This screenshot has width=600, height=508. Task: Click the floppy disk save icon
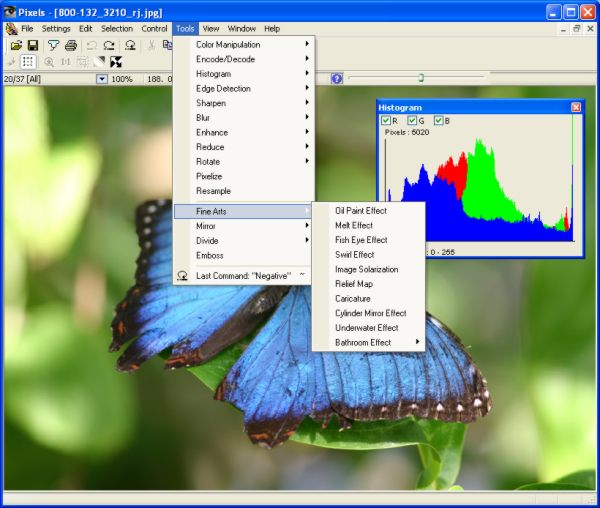33,46
